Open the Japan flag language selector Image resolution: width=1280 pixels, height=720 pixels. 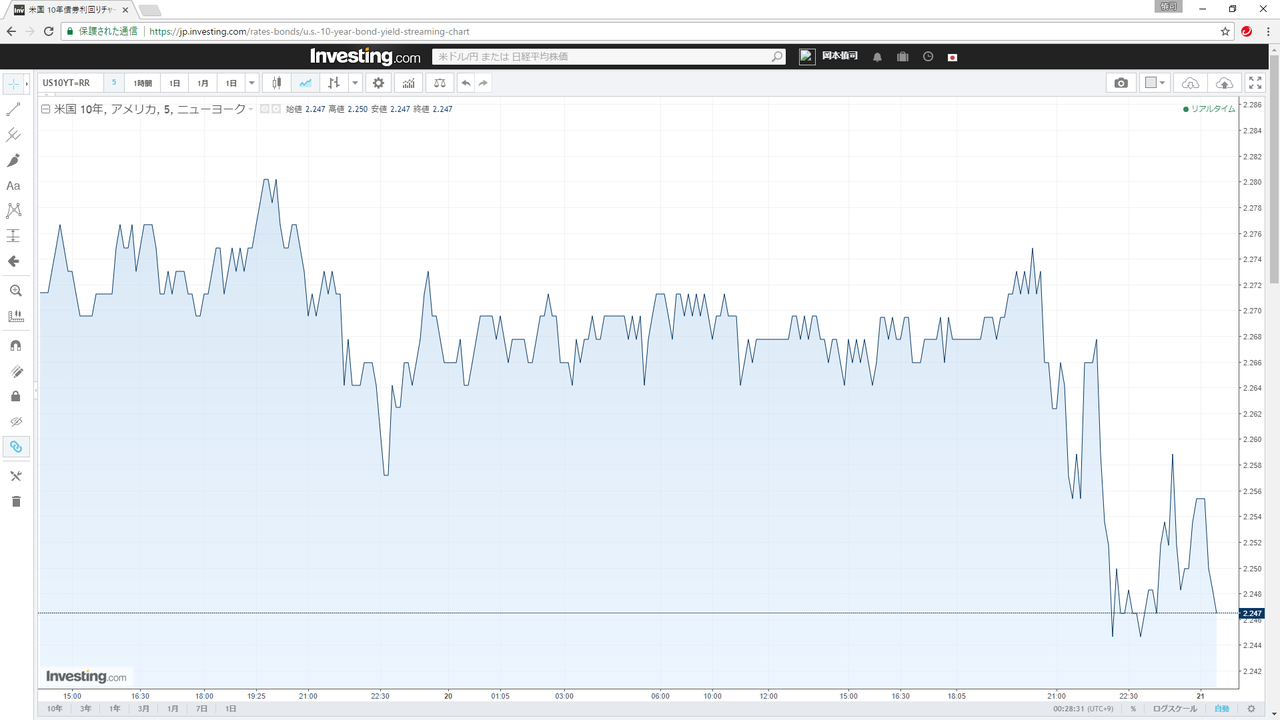[952, 57]
